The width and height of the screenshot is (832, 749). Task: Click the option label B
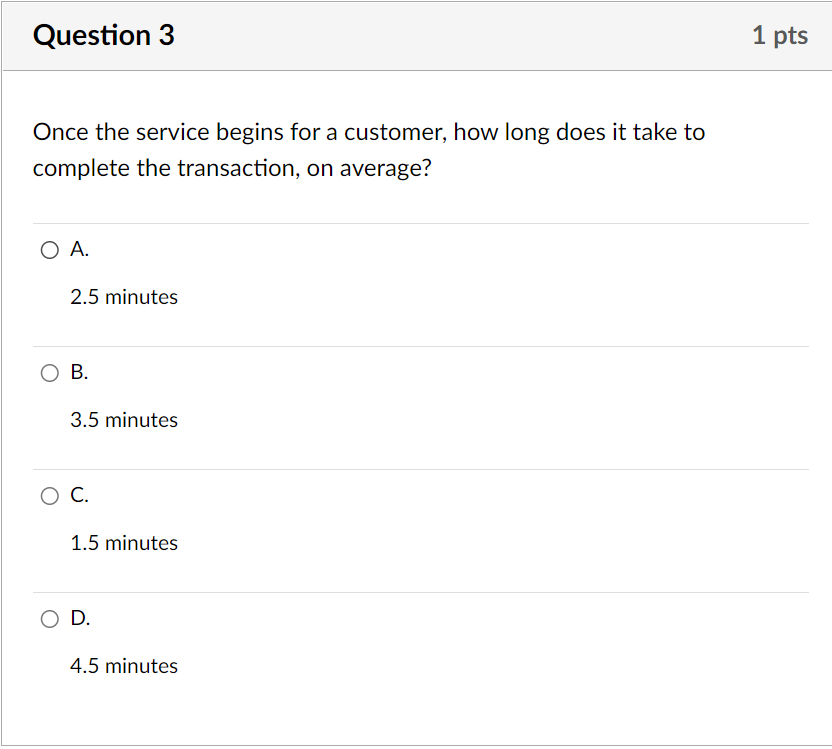[78, 372]
